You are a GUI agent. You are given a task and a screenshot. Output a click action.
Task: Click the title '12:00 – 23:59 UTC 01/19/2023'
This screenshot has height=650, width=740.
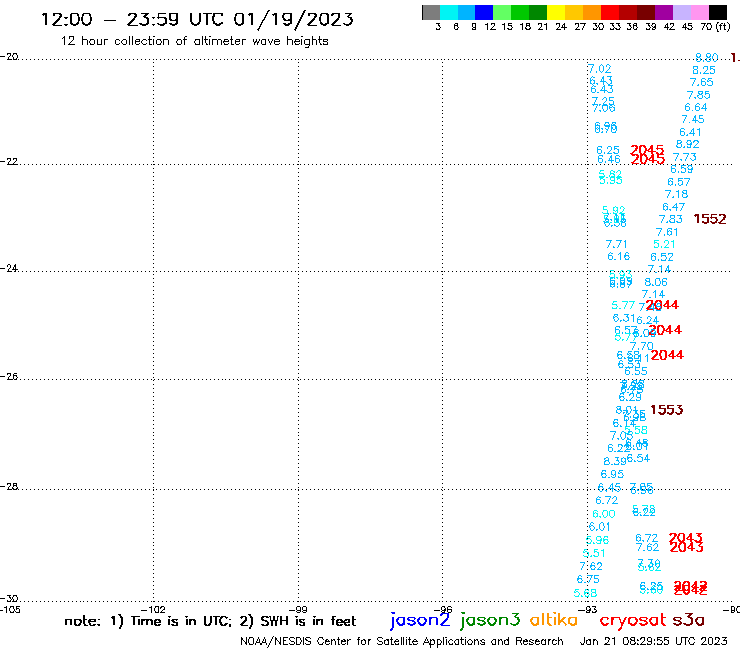point(197,20)
